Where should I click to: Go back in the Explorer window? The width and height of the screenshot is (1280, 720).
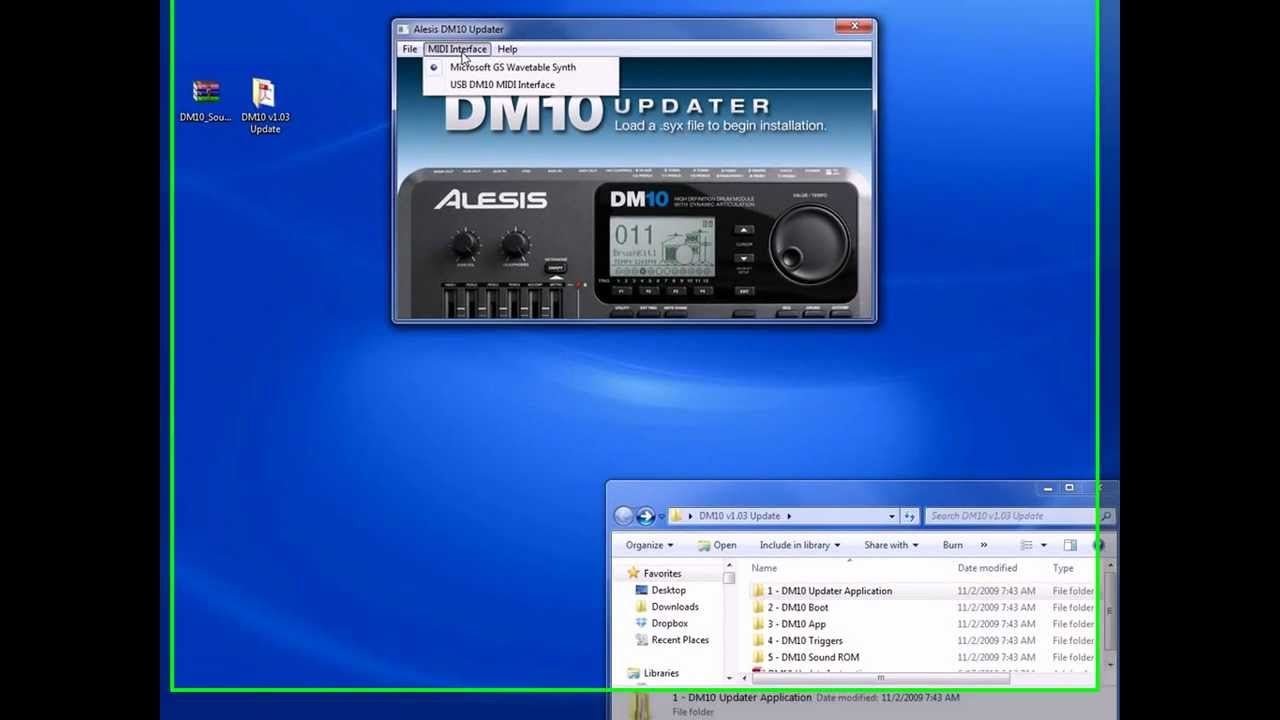(x=623, y=516)
